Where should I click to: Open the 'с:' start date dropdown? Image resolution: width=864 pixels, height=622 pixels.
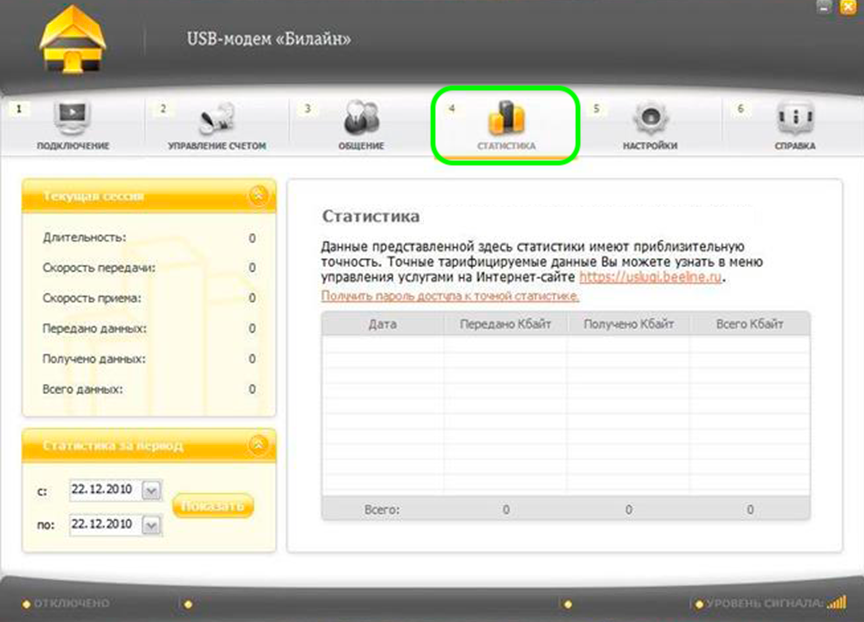coord(152,490)
